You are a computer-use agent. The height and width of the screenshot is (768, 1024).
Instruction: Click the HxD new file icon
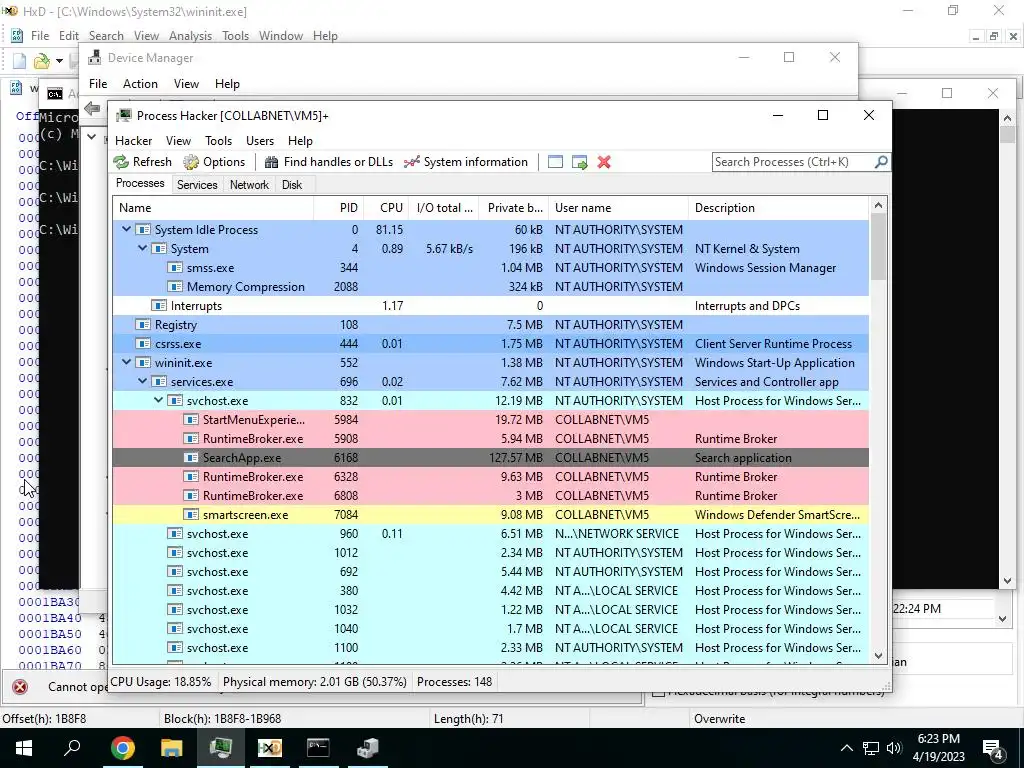[19, 61]
